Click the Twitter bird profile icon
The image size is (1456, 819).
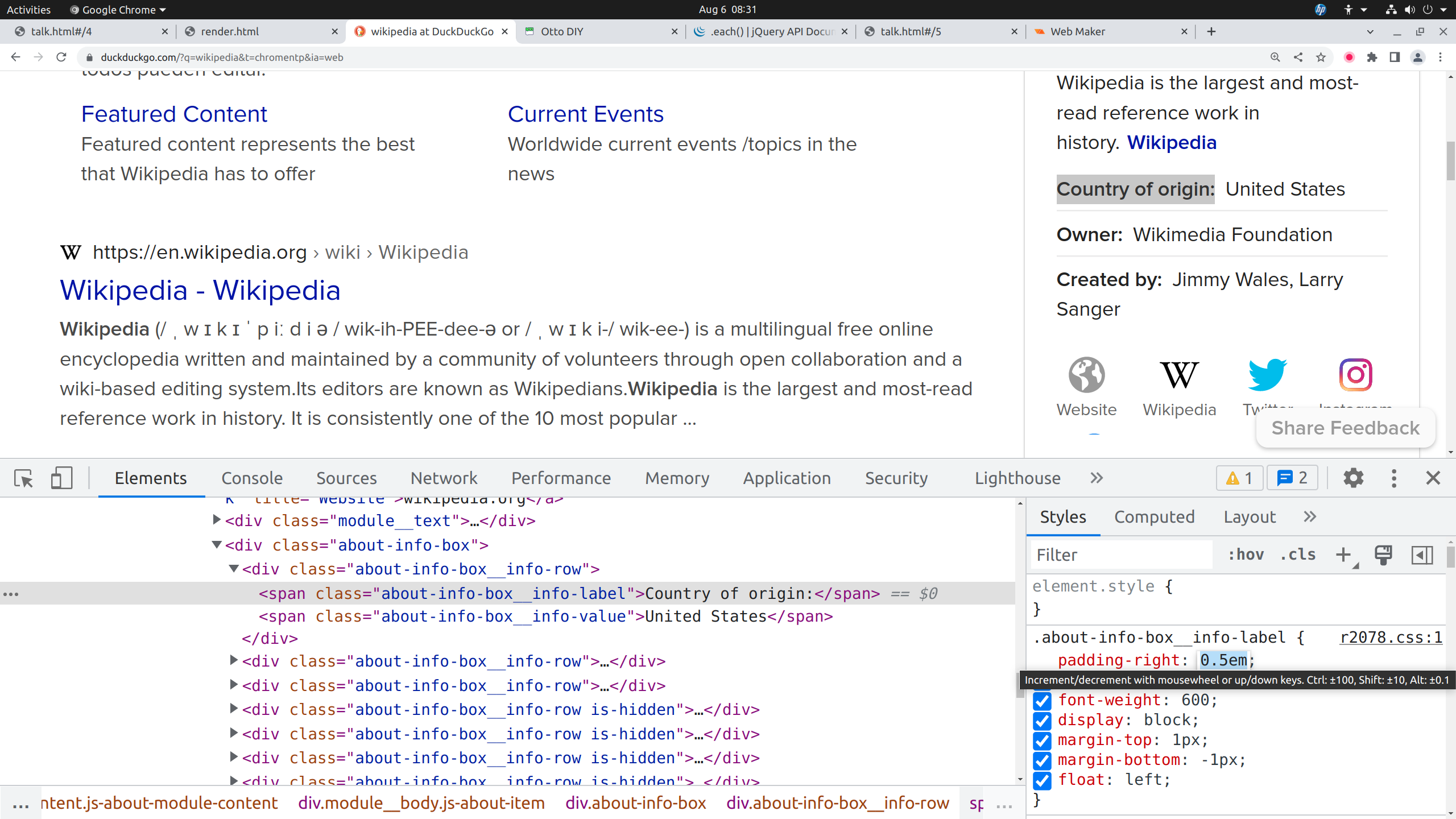[x=1267, y=375]
